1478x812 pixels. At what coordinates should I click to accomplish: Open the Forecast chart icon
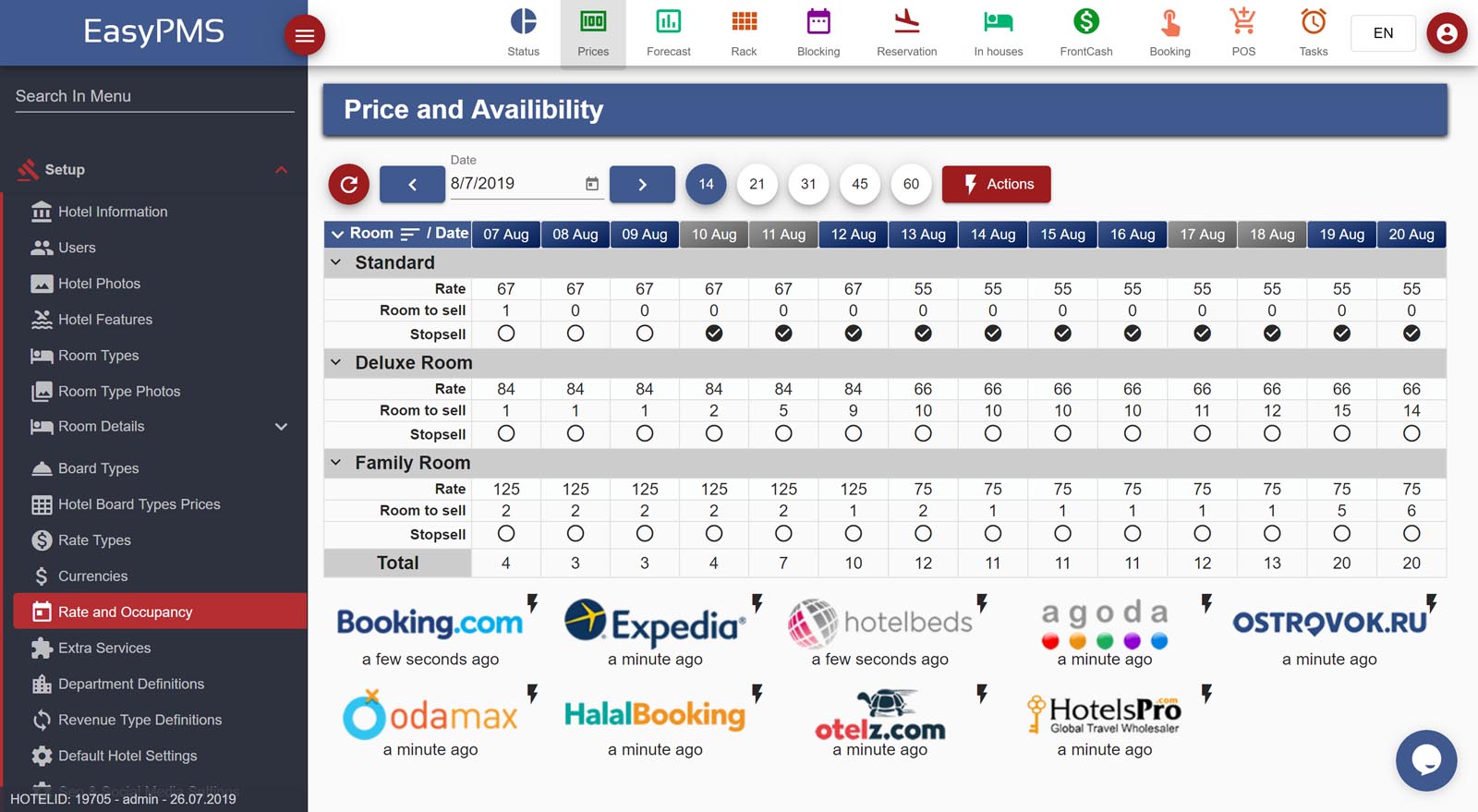pos(668,21)
